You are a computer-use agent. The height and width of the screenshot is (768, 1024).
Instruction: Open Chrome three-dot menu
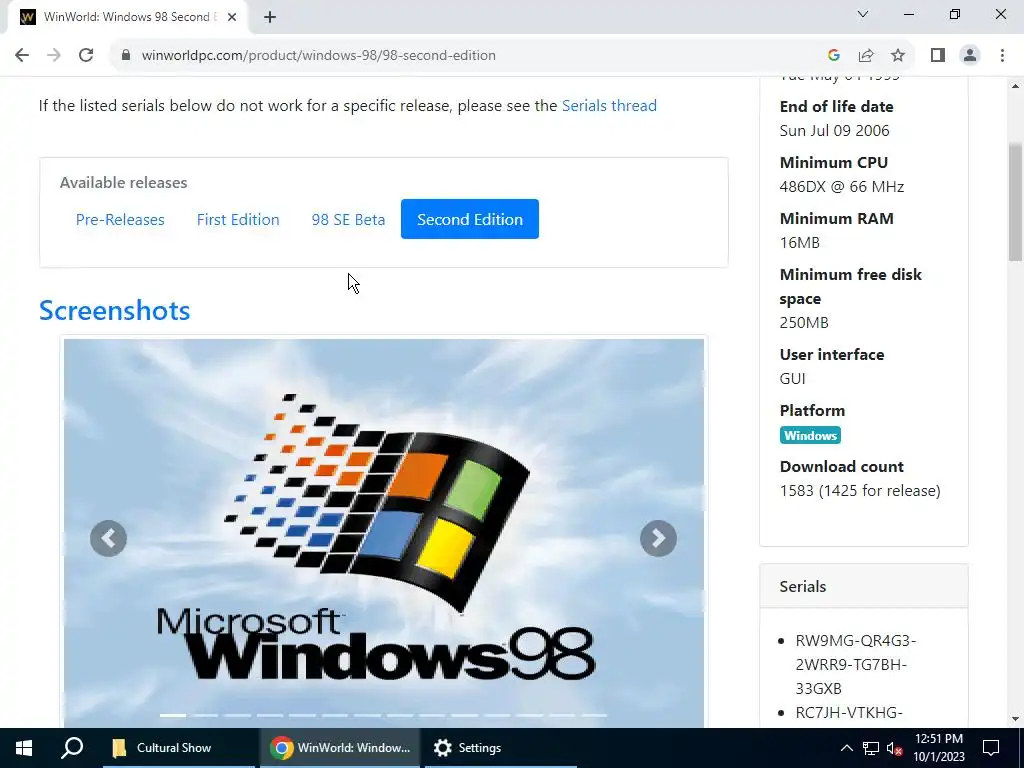point(1002,56)
